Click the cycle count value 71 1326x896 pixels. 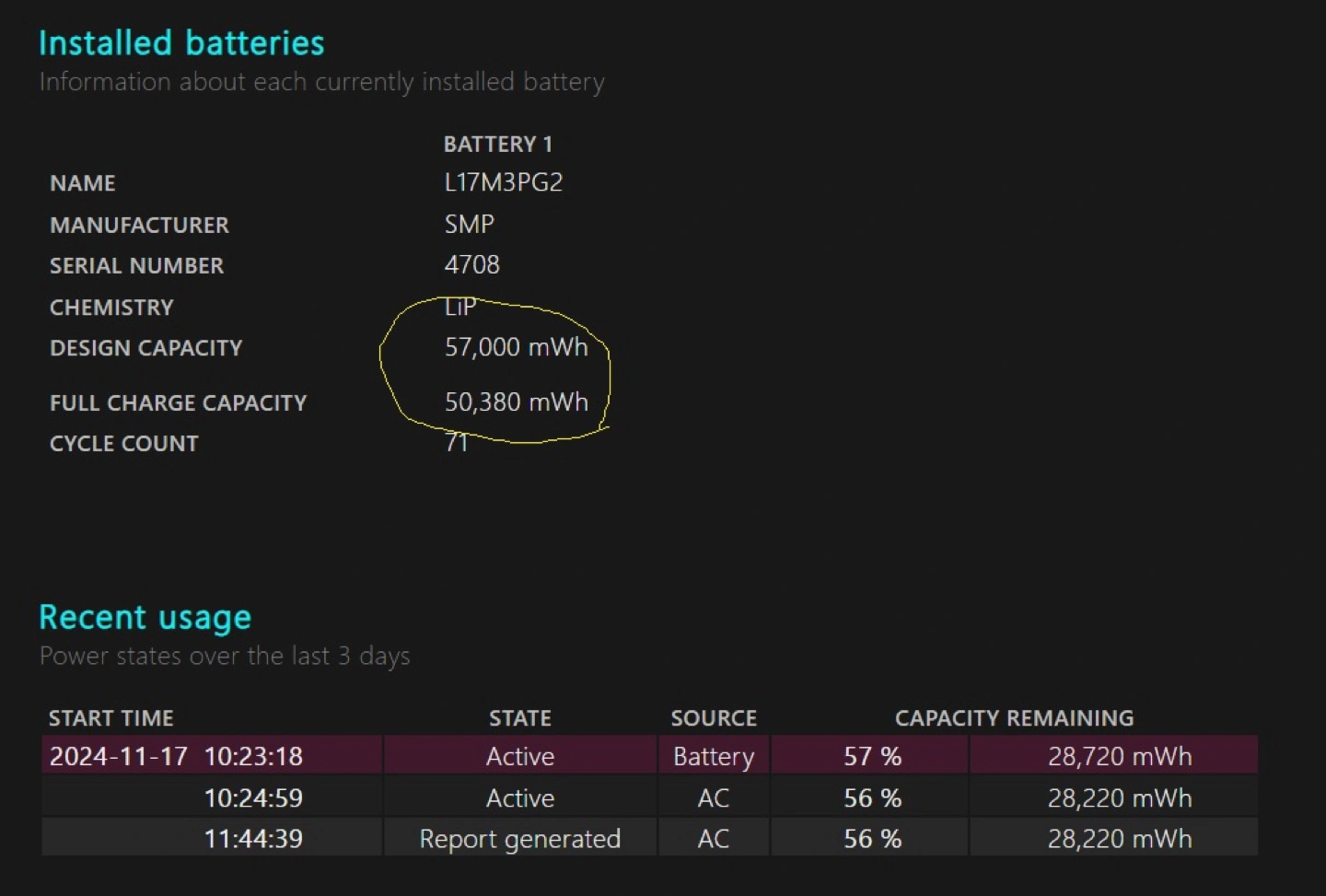coord(456,443)
